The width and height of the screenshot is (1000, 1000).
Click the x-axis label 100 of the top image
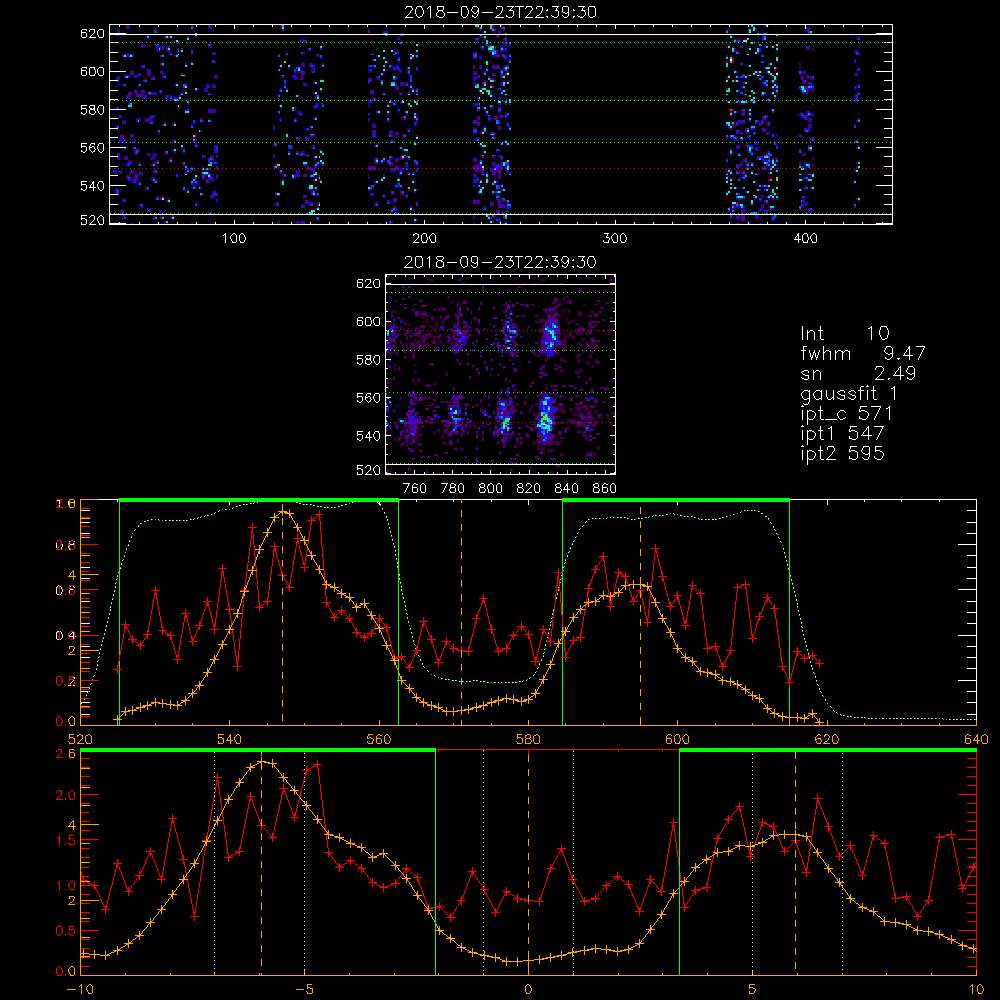[234, 239]
